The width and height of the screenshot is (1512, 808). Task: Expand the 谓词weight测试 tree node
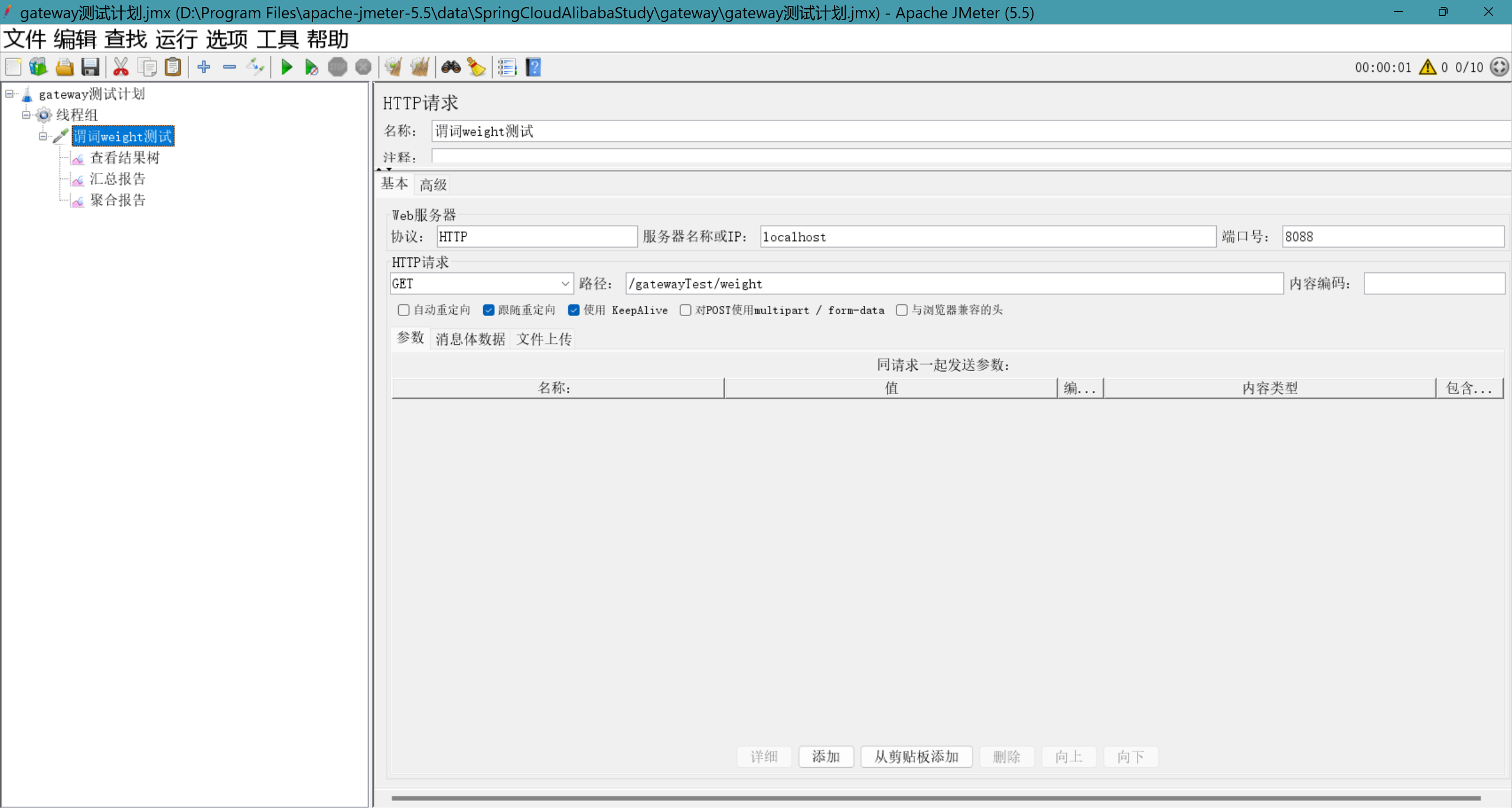(x=43, y=136)
